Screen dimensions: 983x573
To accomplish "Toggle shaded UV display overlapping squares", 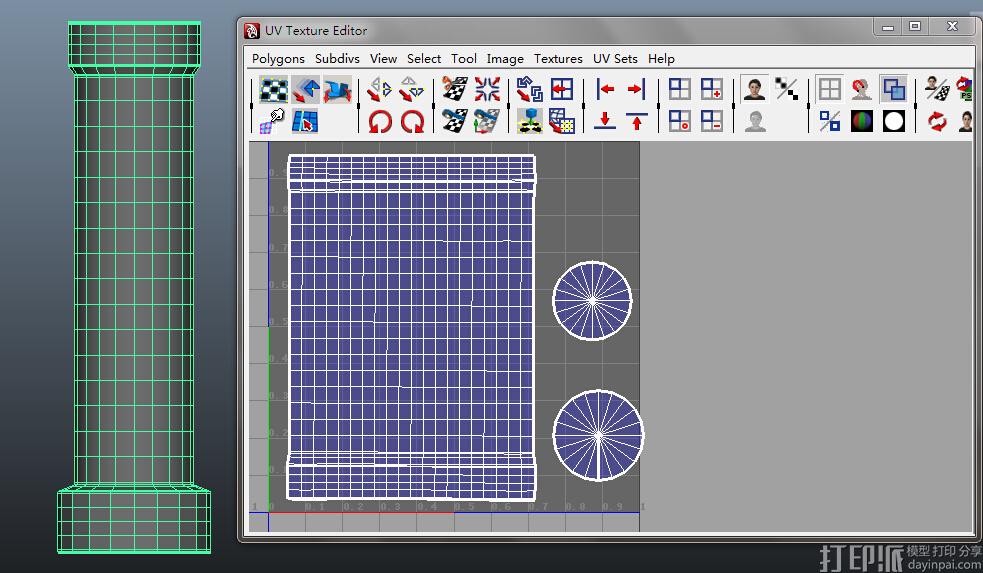I will click(x=893, y=90).
